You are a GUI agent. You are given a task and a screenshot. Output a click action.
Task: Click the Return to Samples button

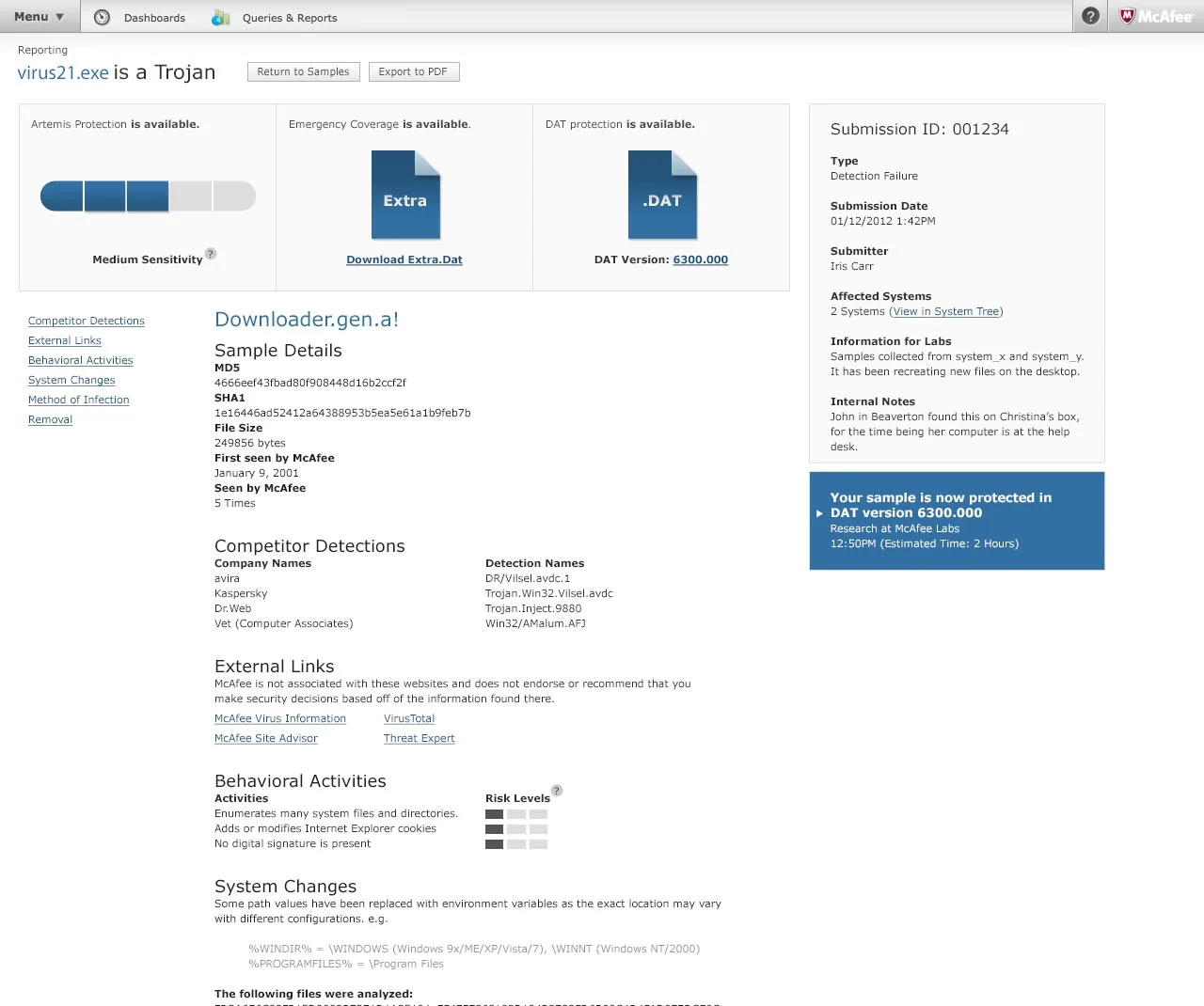click(x=303, y=71)
